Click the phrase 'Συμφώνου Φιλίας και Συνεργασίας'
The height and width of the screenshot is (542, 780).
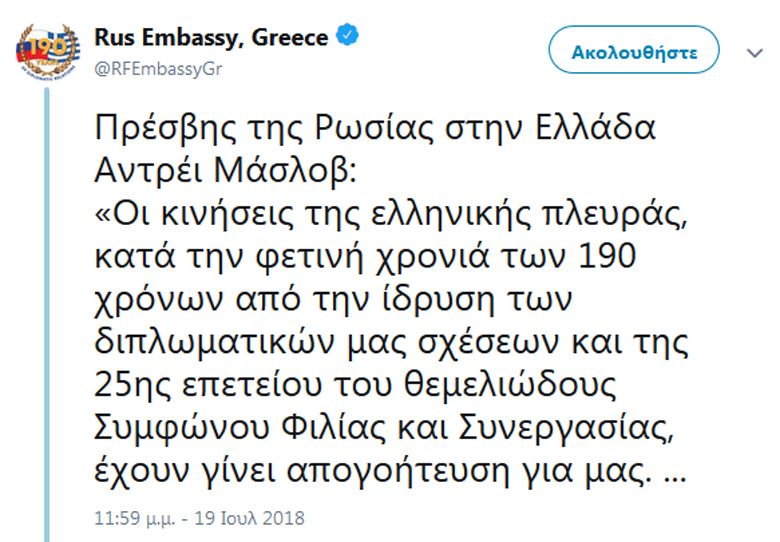click(382, 429)
